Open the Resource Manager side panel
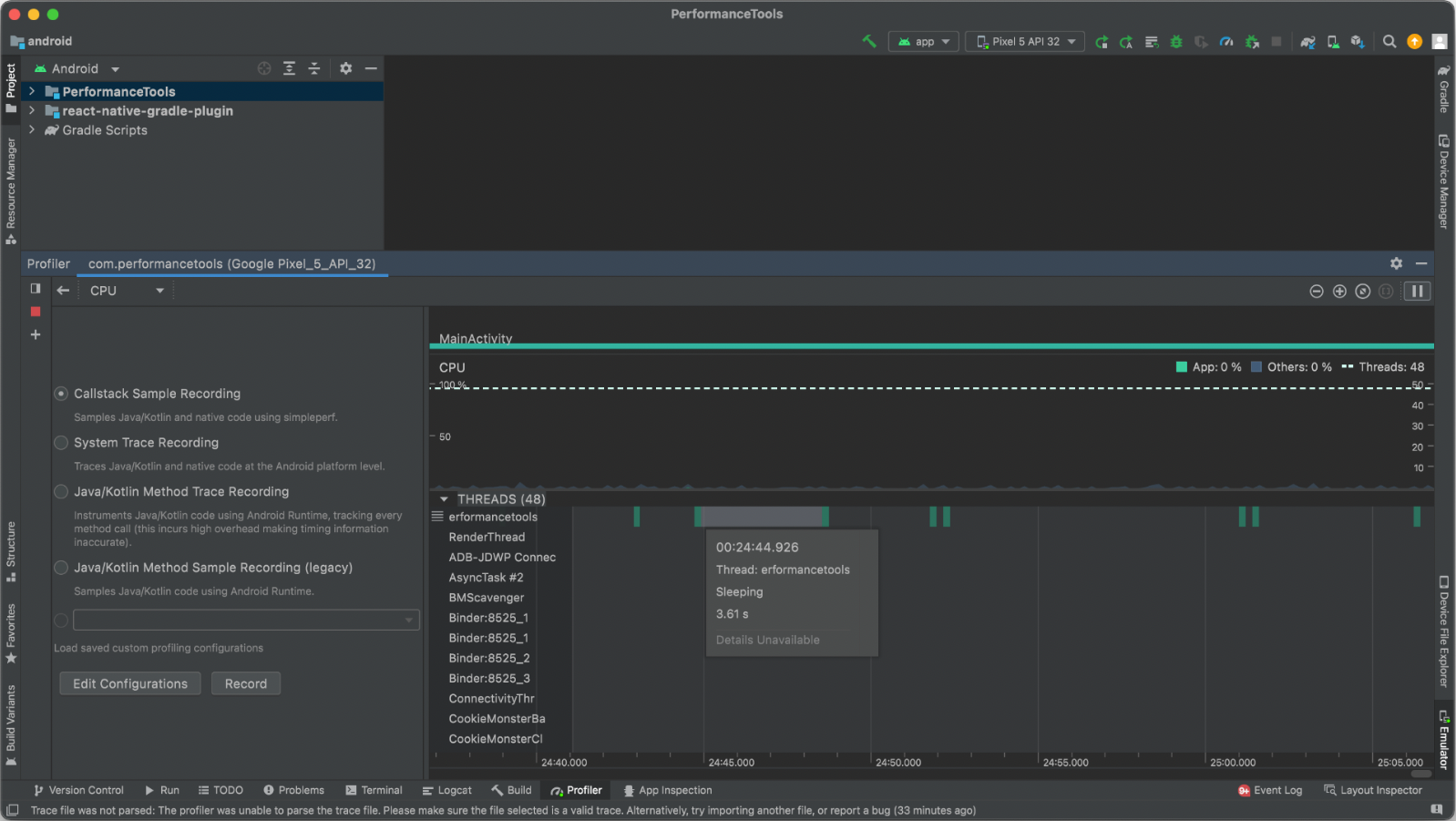Image resolution: width=1456 pixels, height=821 pixels. click(11, 190)
